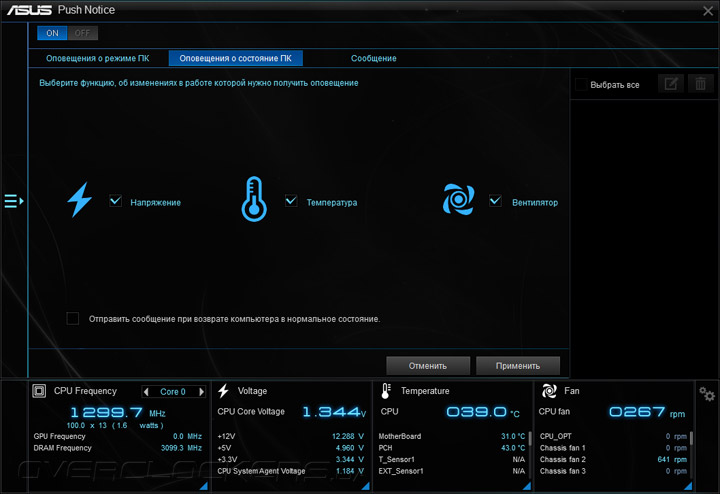
Task: Click the T_Sensor1 row
Action: click(x=452, y=459)
